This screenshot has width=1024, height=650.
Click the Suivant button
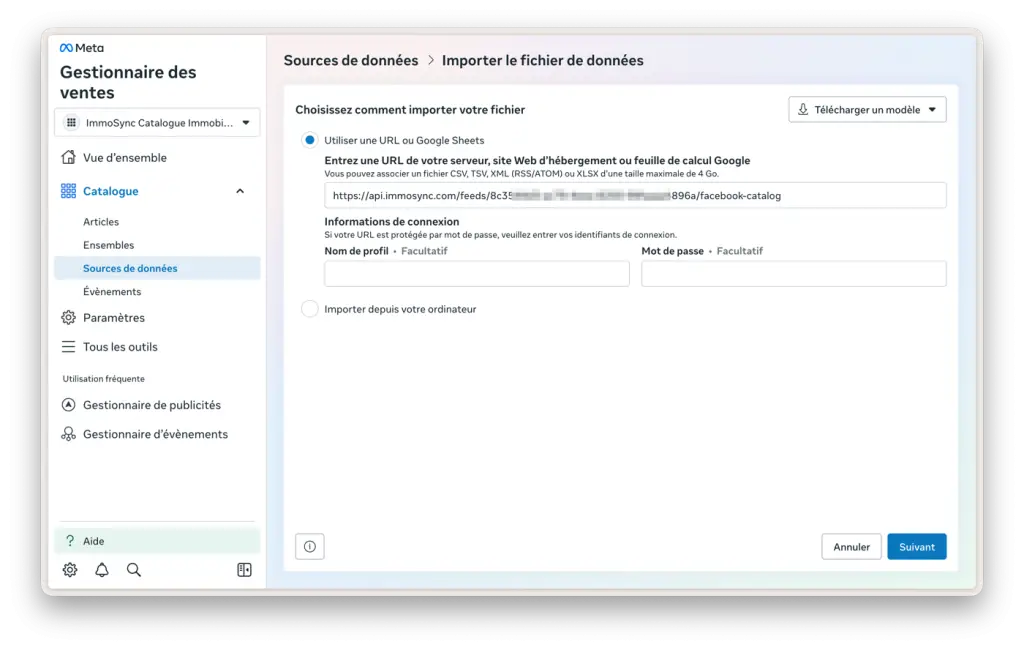(x=916, y=547)
